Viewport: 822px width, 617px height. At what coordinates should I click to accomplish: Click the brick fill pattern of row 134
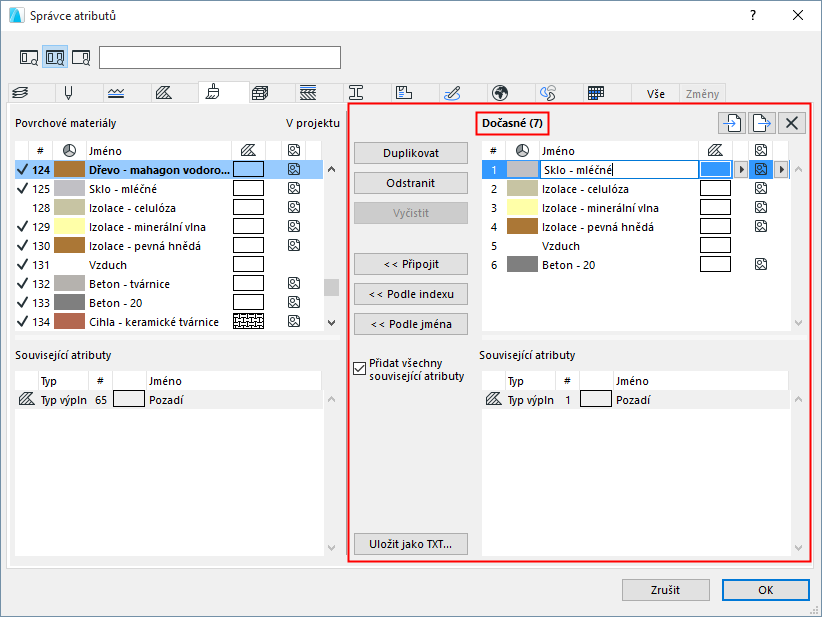(x=248, y=321)
